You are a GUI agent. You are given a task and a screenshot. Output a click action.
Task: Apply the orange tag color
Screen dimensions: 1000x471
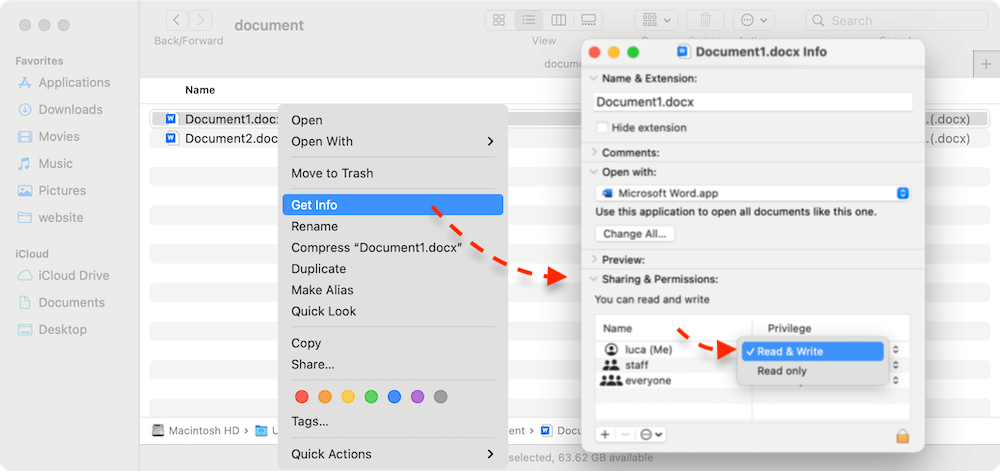tap(325, 397)
